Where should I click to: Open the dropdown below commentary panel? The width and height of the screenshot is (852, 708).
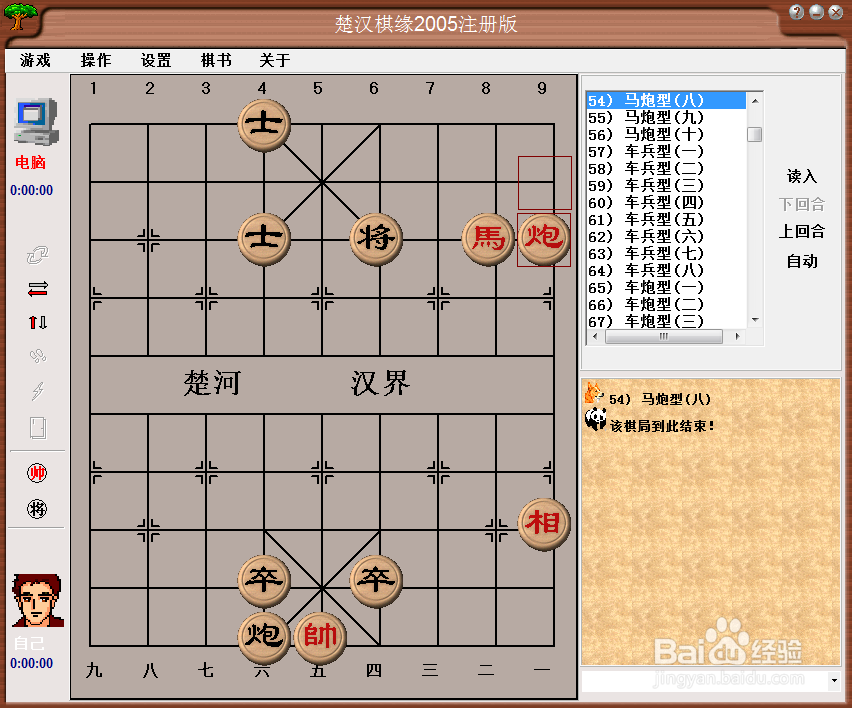click(x=834, y=680)
